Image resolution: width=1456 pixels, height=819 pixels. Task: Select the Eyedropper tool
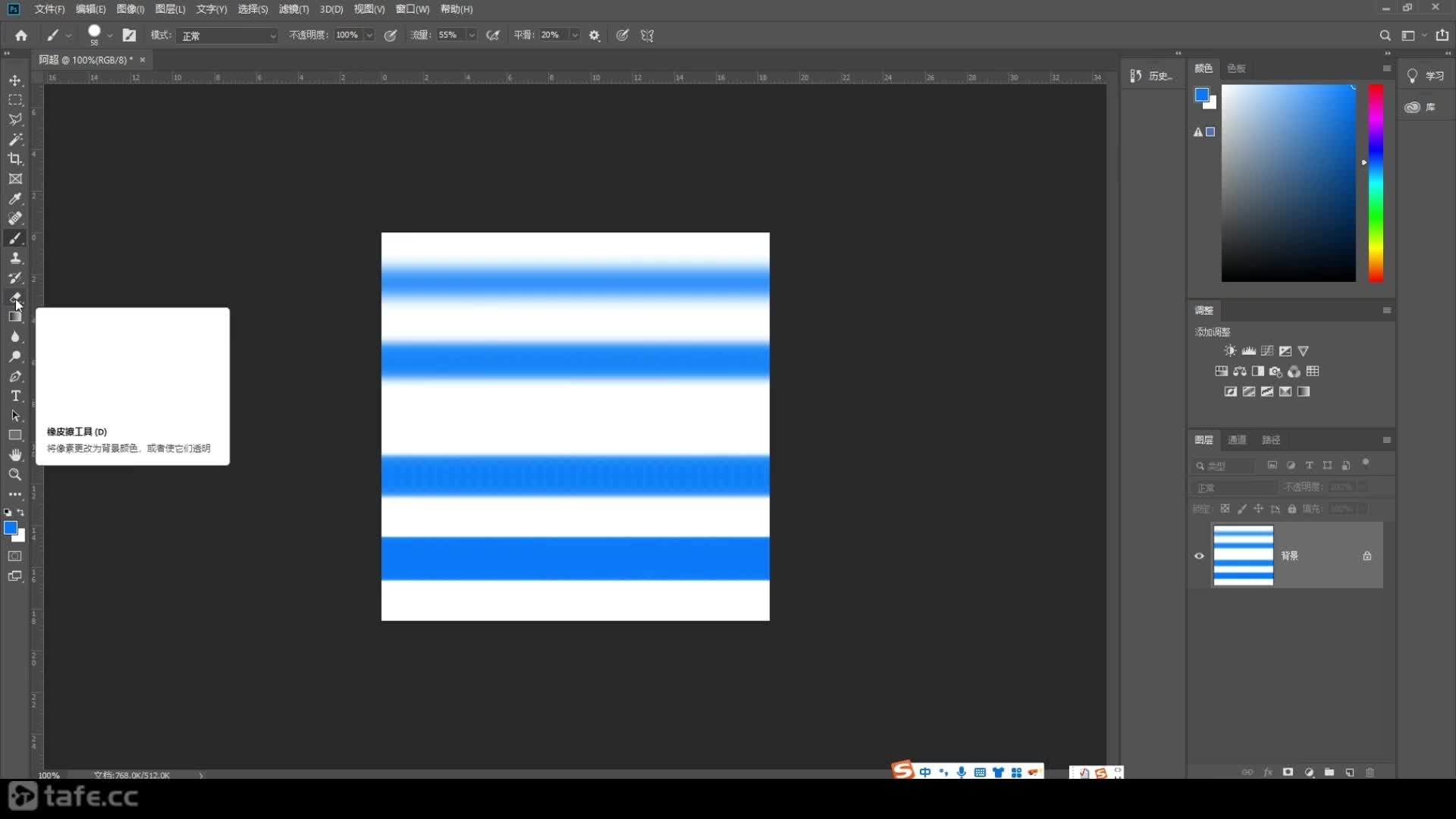click(15, 199)
